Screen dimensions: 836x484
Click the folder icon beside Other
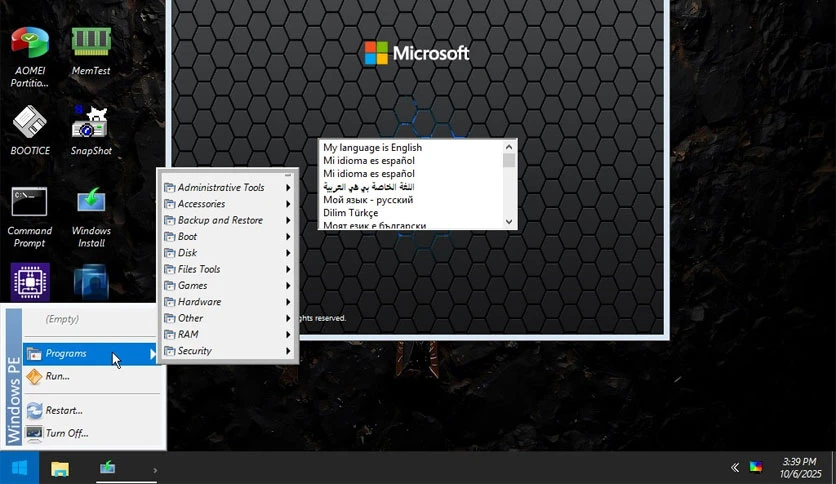(170, 318)
